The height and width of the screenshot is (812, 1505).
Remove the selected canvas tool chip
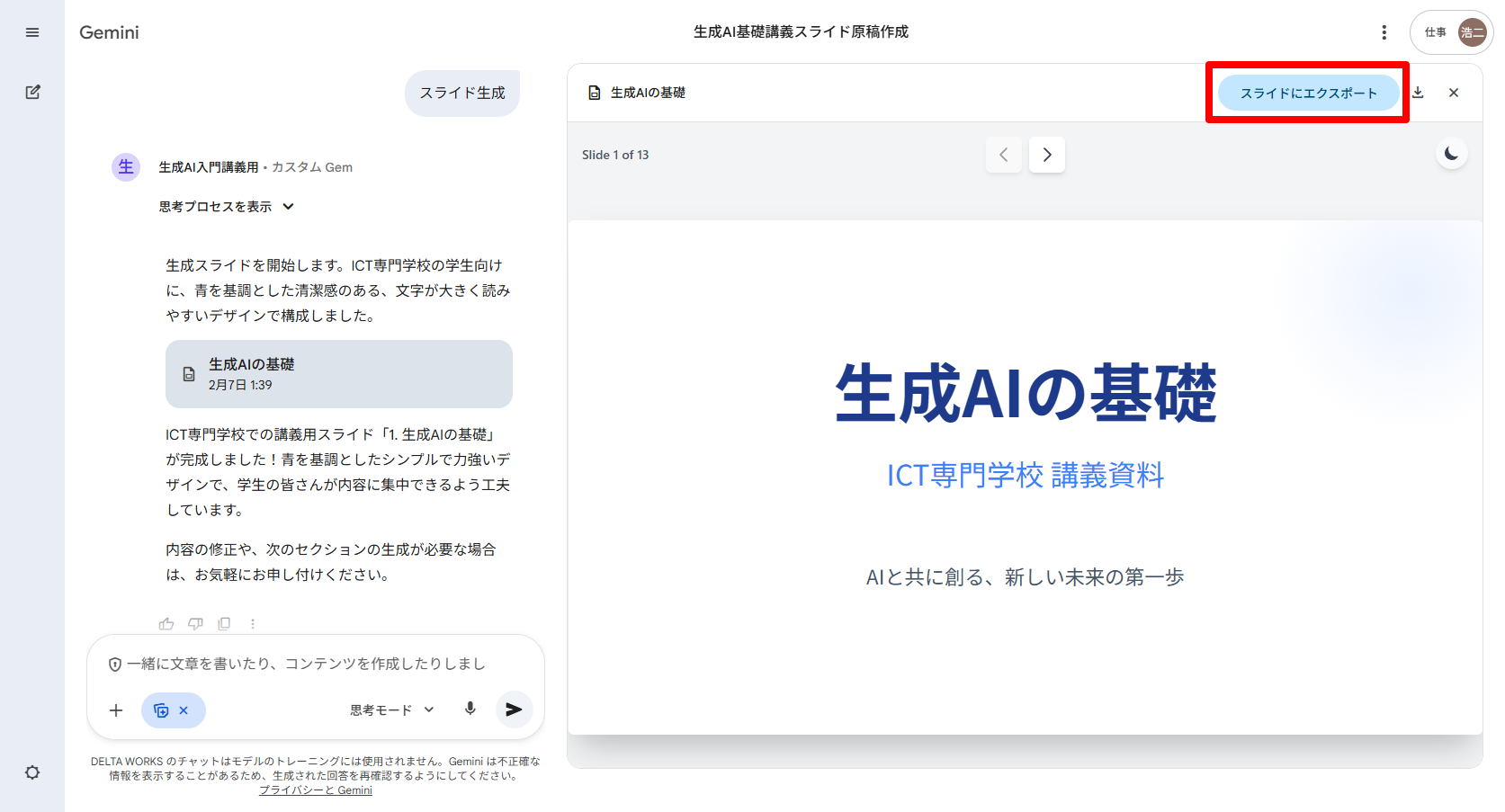pos(184,710)
